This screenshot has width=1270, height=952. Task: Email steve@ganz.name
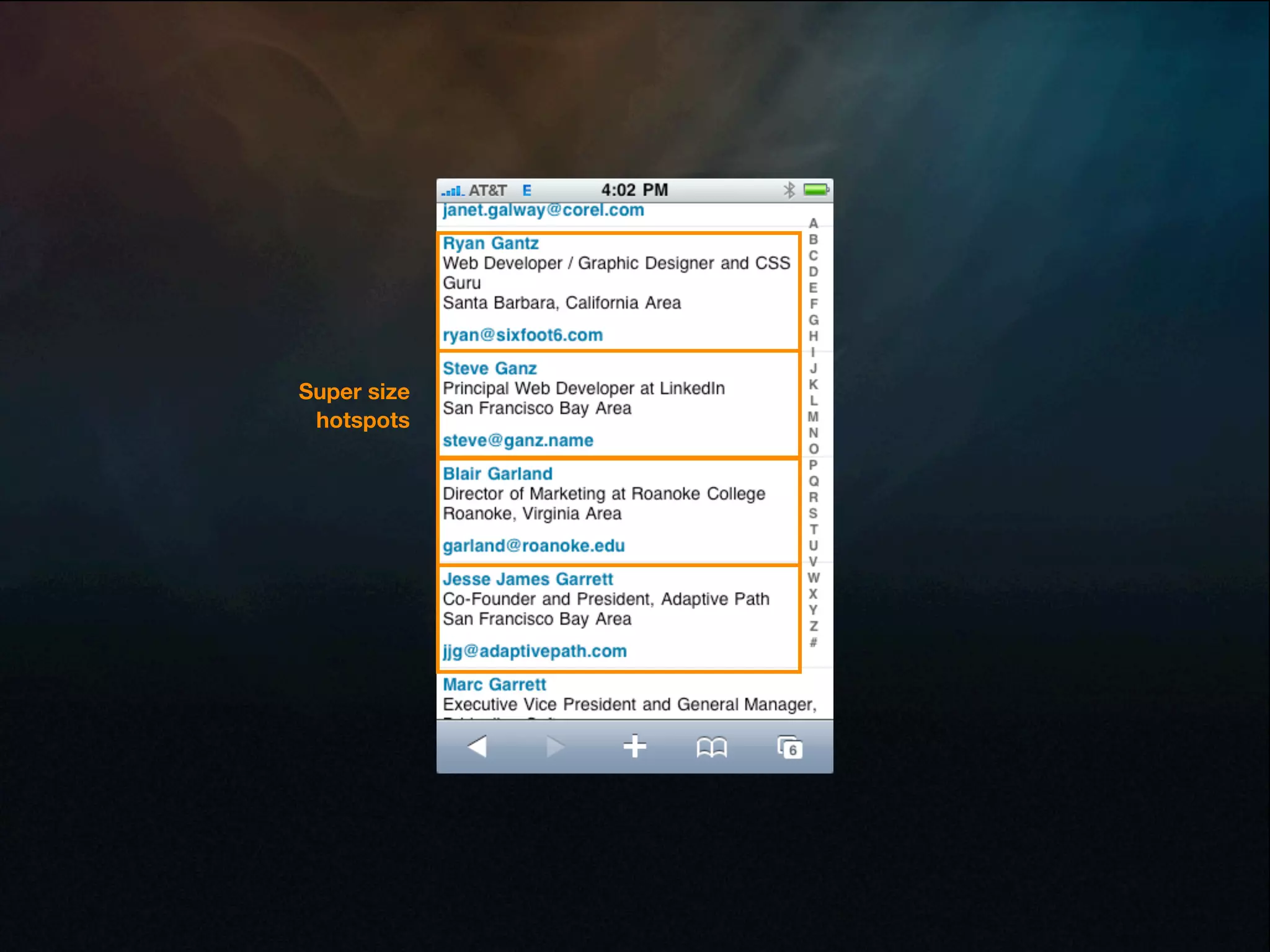pyautogui.click(x=518, y=441)
